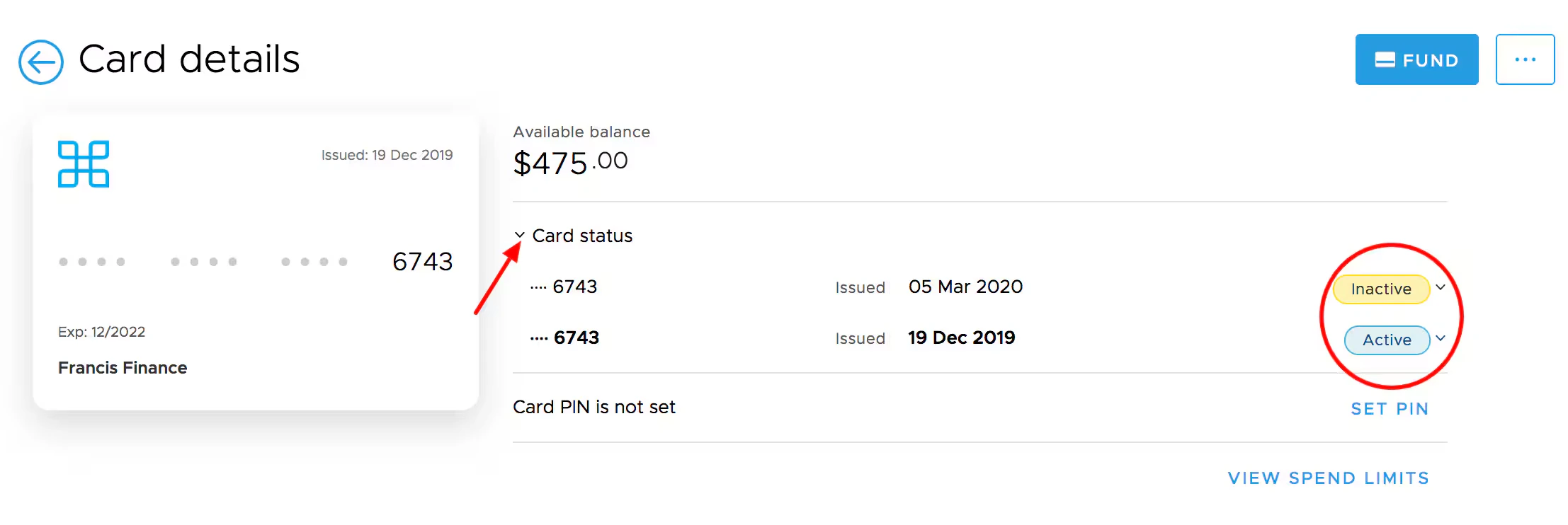
Task: Click the Francis Finance cardholder name
Action: [x=123, y=368]
